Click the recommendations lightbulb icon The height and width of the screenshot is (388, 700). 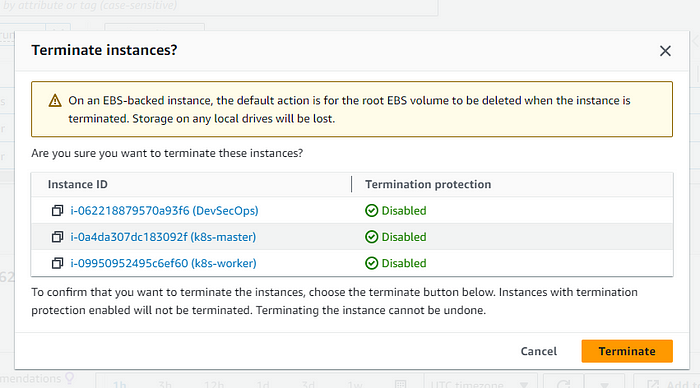point(70,378)
